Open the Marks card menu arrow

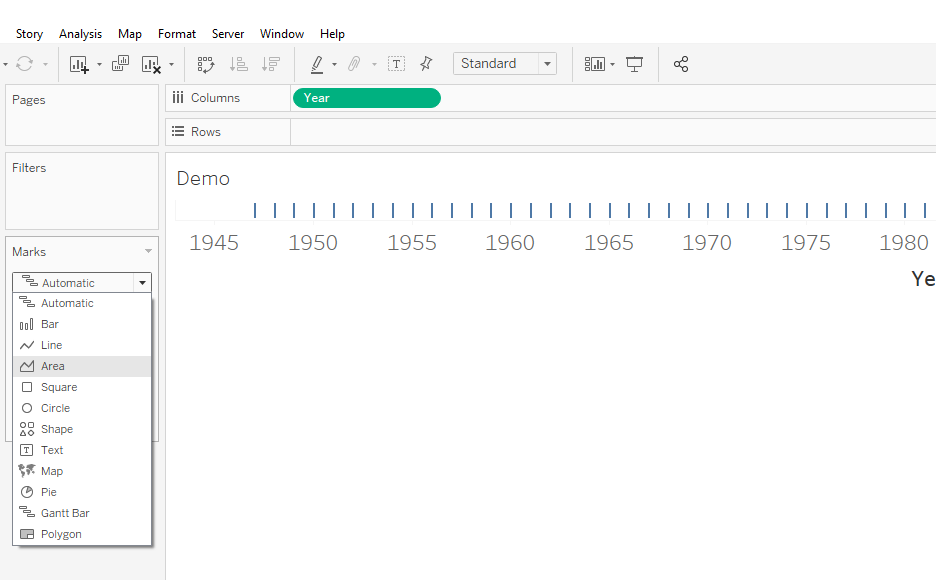[148, 251]
